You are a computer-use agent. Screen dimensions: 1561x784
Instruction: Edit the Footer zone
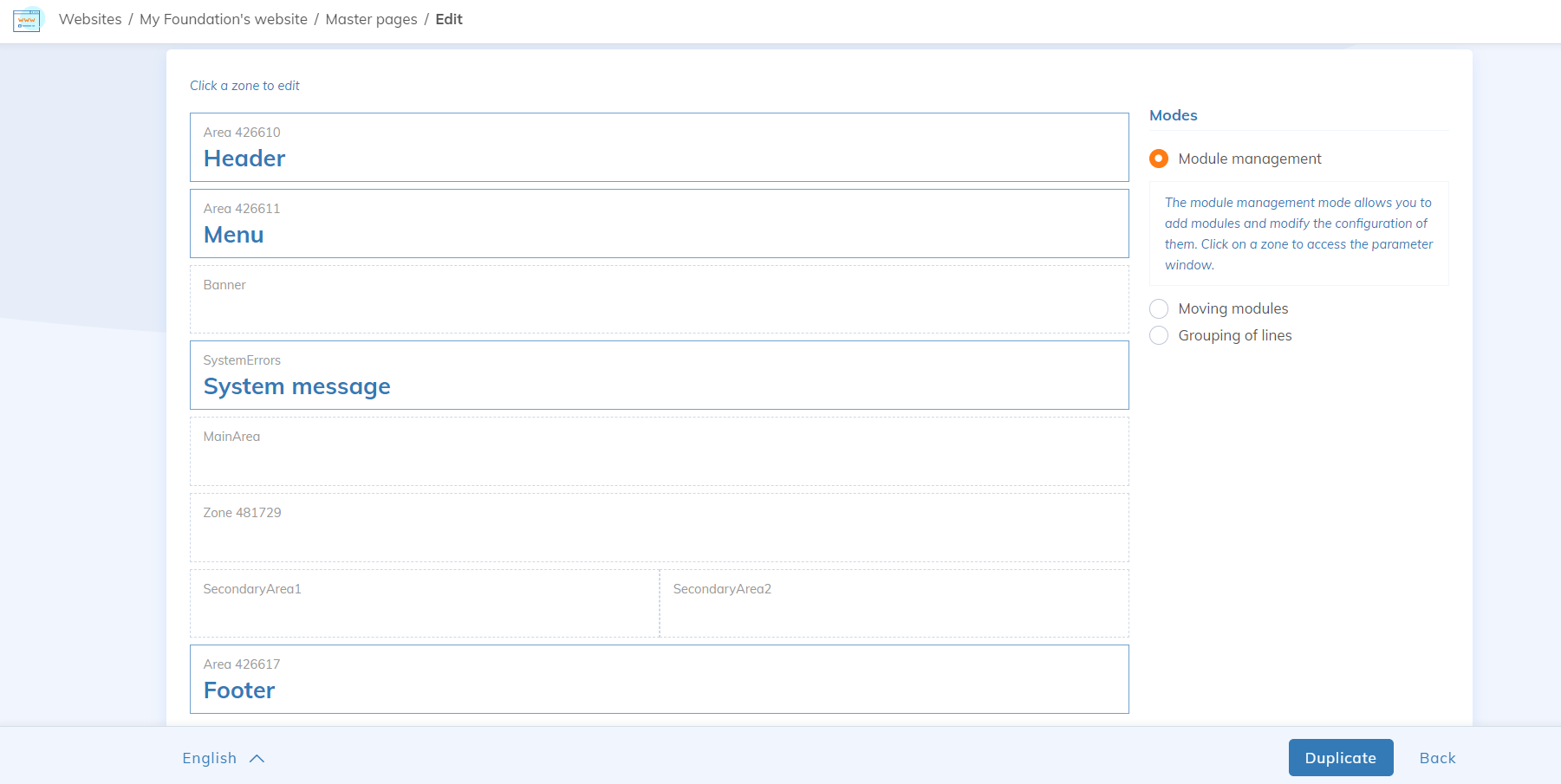660,679
